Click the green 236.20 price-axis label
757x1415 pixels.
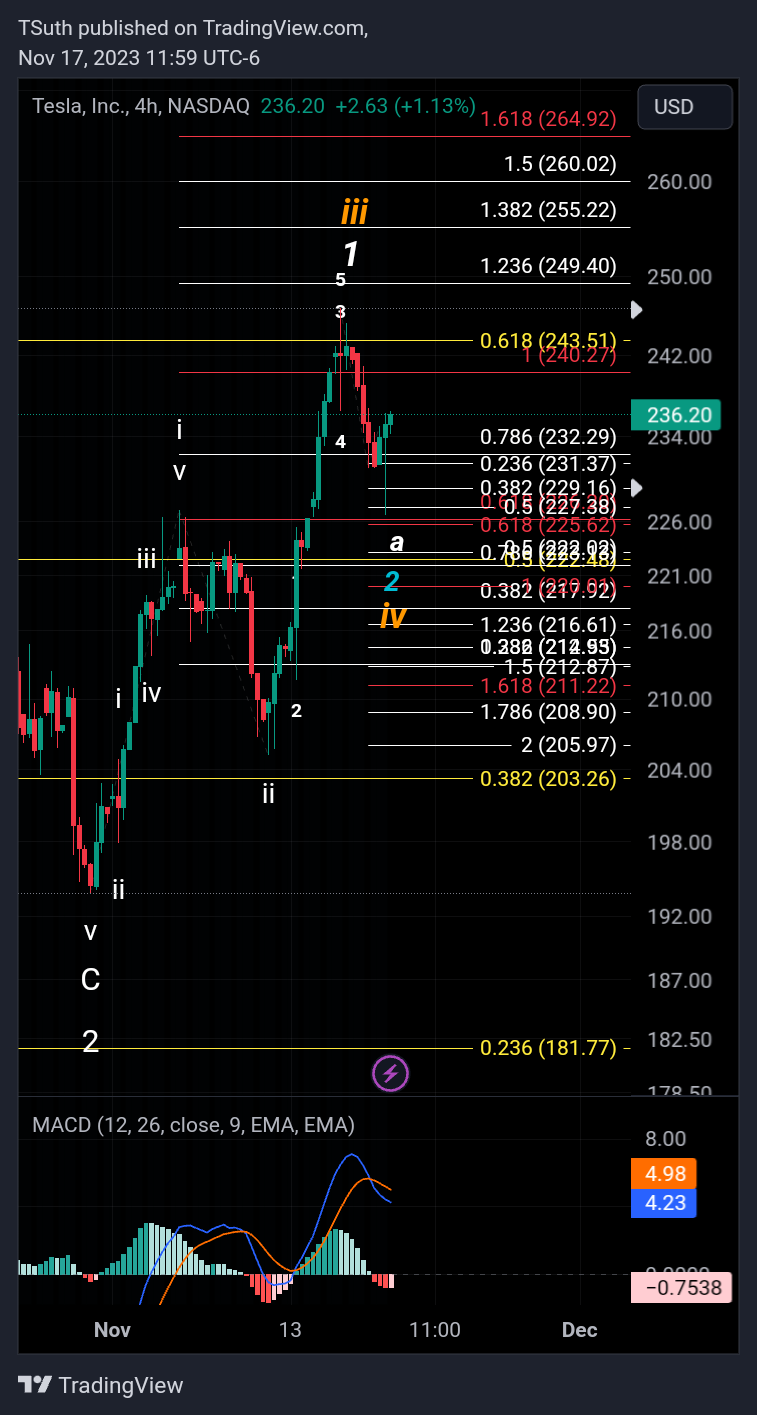pos(678,415)
